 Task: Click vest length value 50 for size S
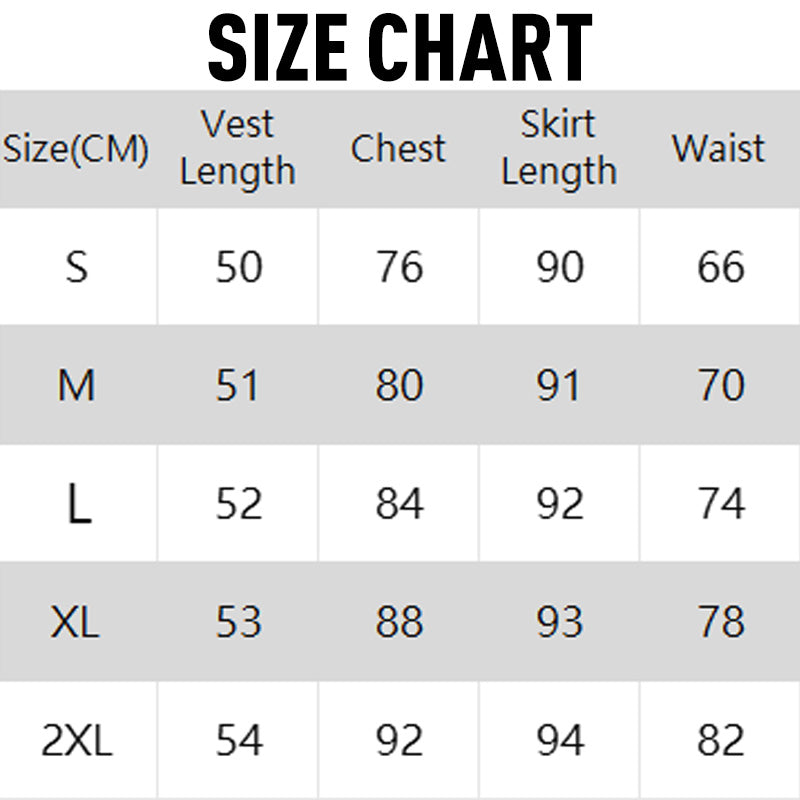pos(239,267)
